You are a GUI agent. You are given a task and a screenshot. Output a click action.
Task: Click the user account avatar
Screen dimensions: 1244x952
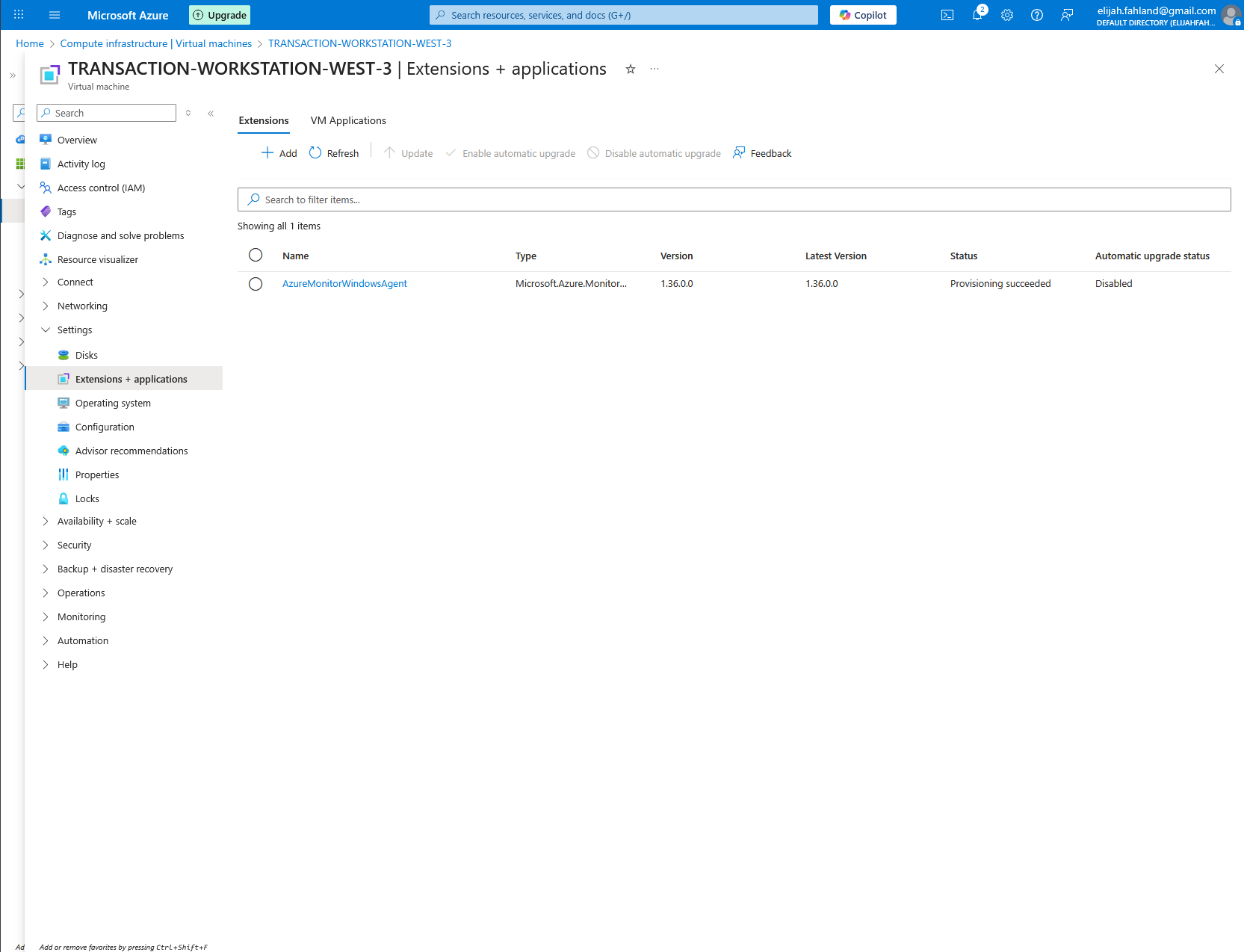tap(1231, 15)
